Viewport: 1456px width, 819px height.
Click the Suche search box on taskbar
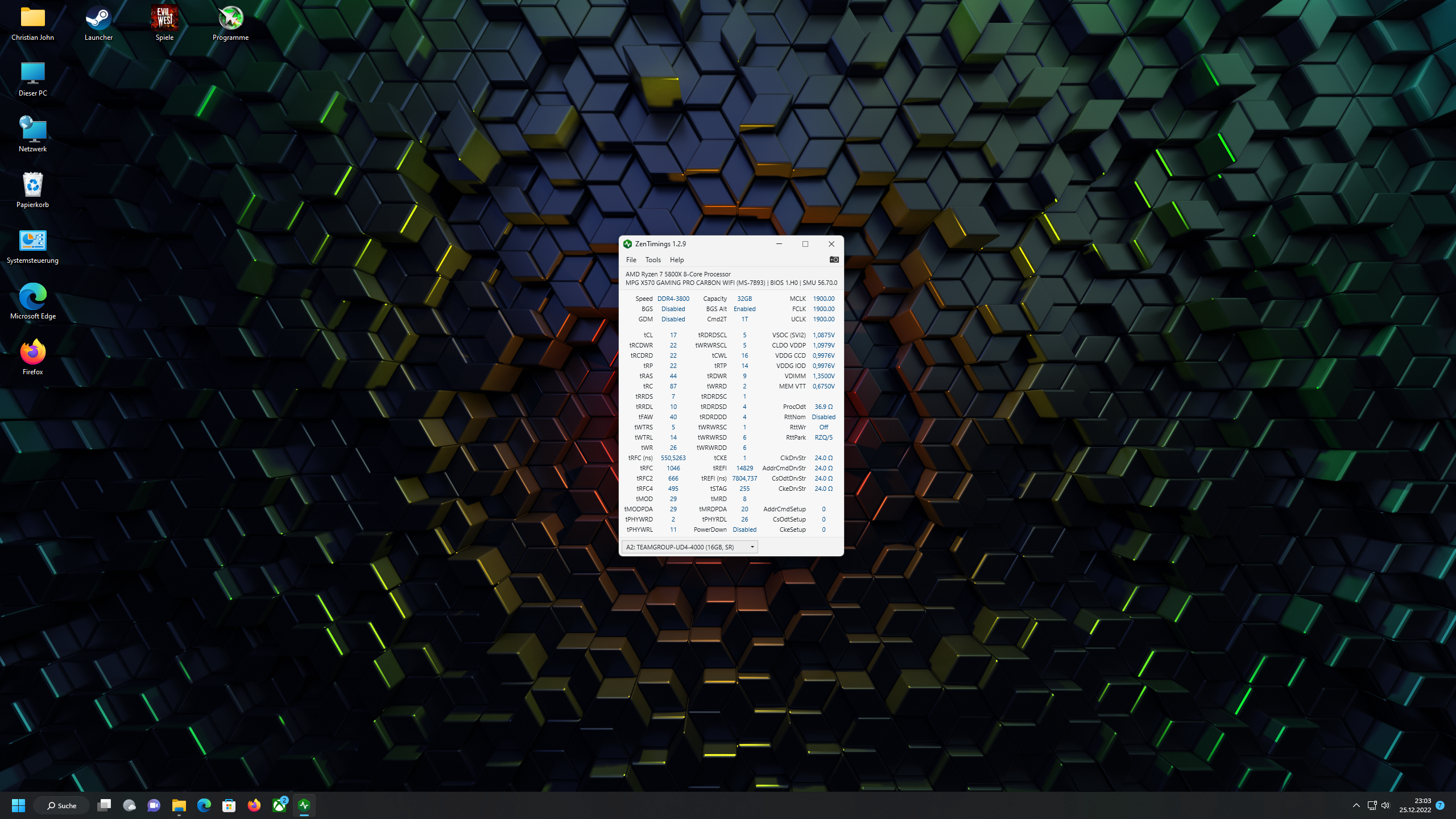(61, 805)
